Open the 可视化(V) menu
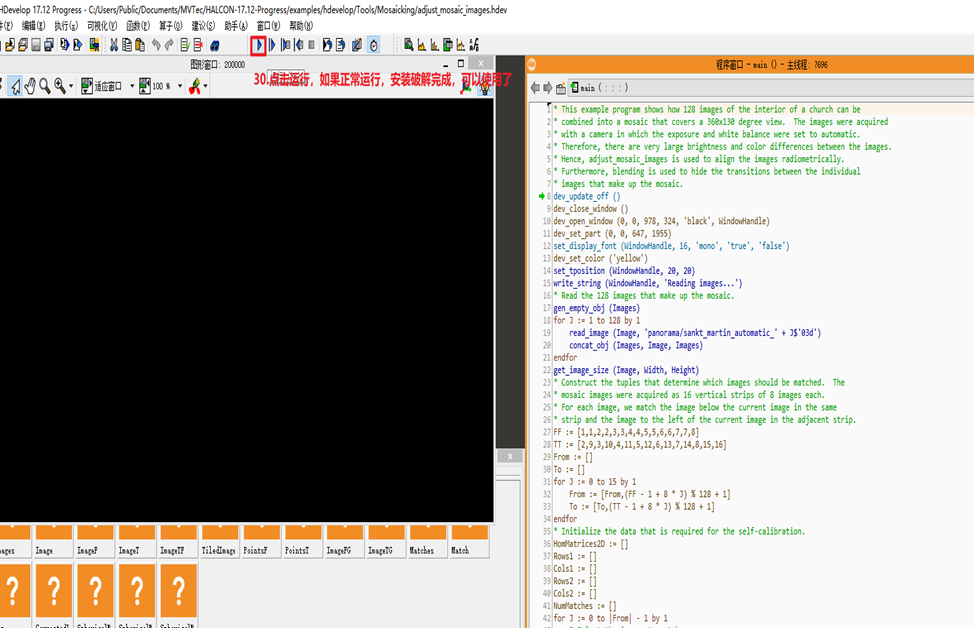This screenshot has width=974, height=628. click(102, 25)
